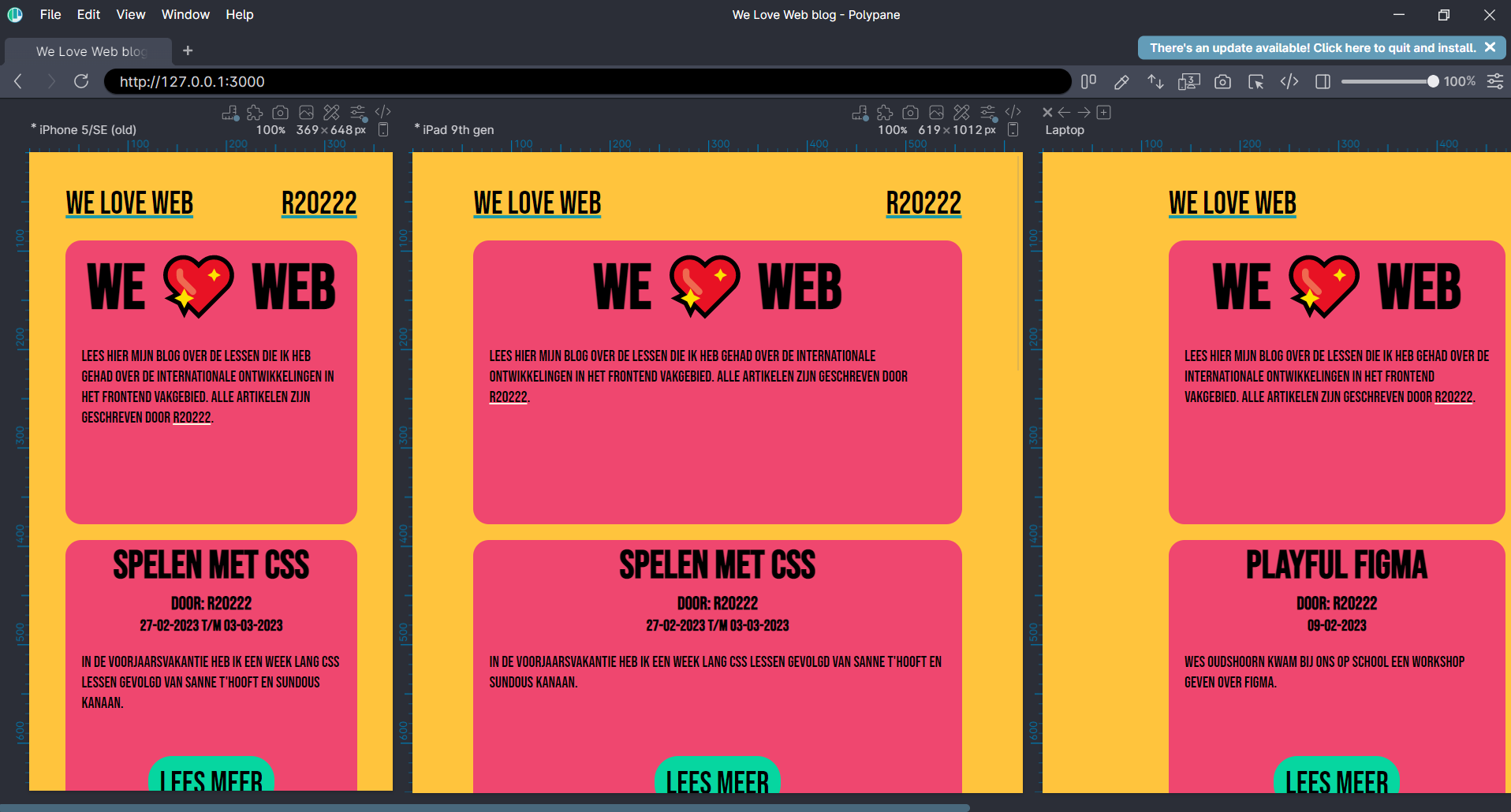Open the devices and panes count icon

(x=1188, y=81)
